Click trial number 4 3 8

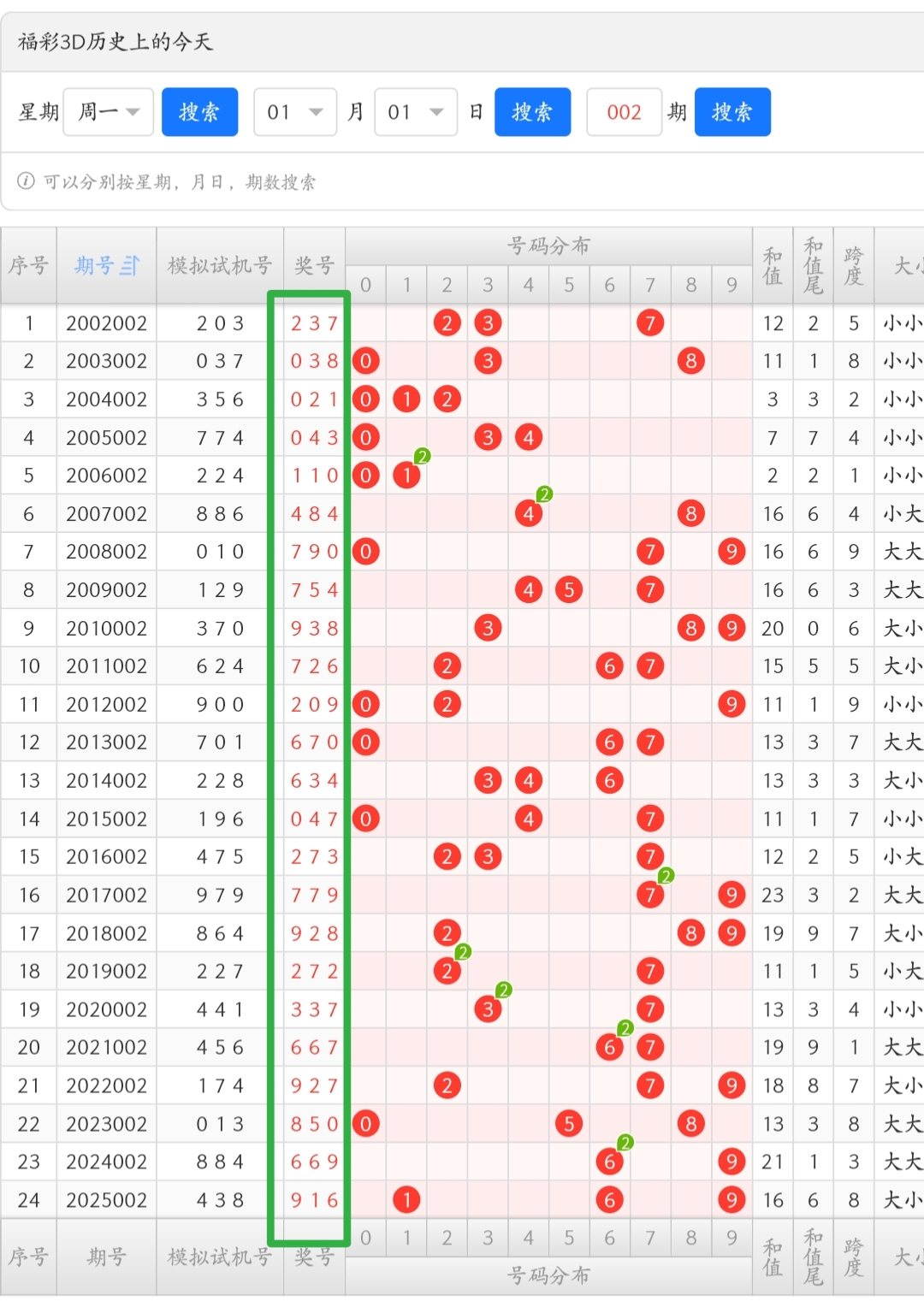click(x=220, y=1200)
